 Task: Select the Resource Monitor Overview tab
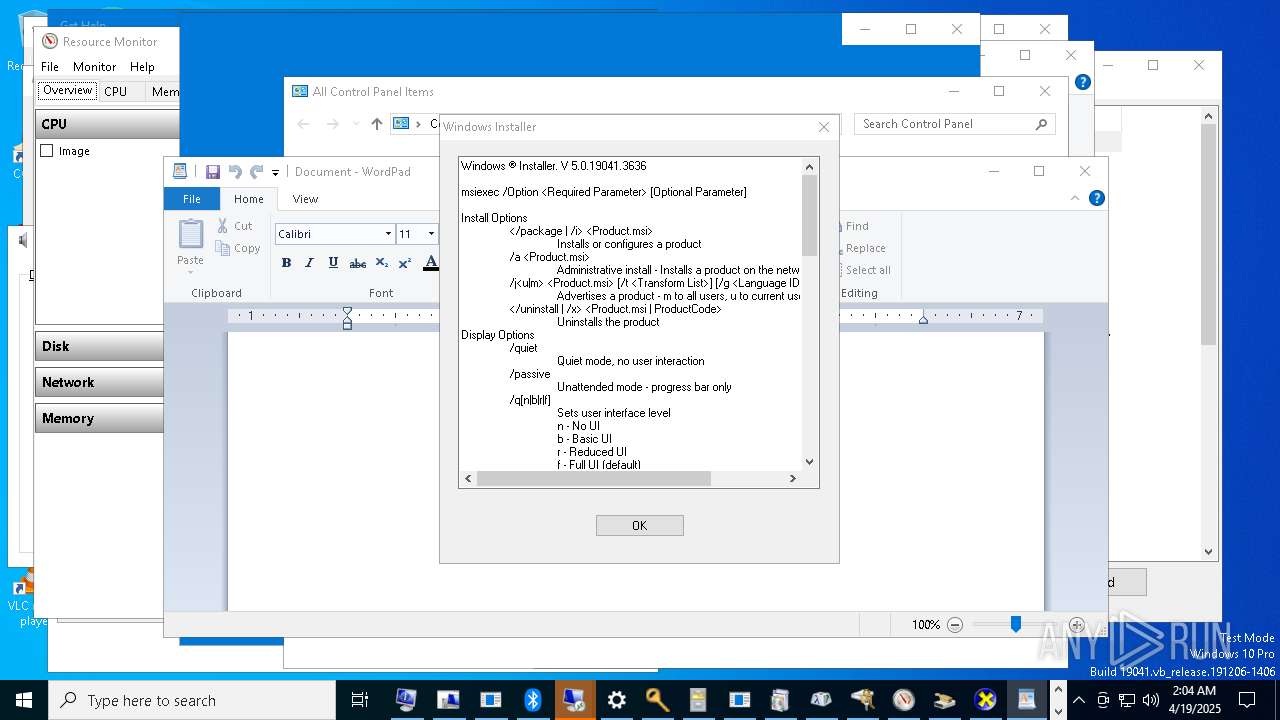67,91
